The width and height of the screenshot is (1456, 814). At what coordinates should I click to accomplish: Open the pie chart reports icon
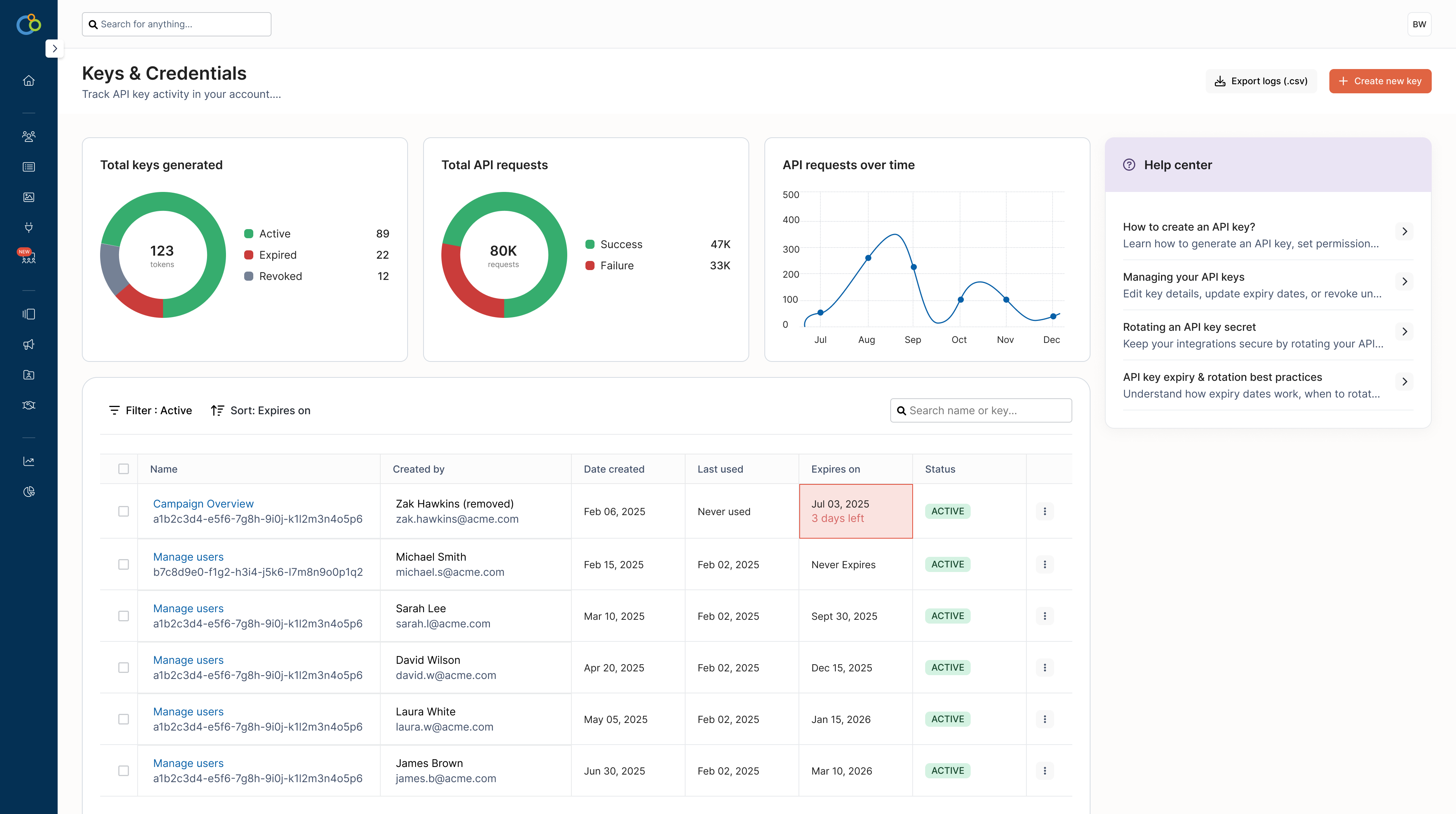[29, 492]
